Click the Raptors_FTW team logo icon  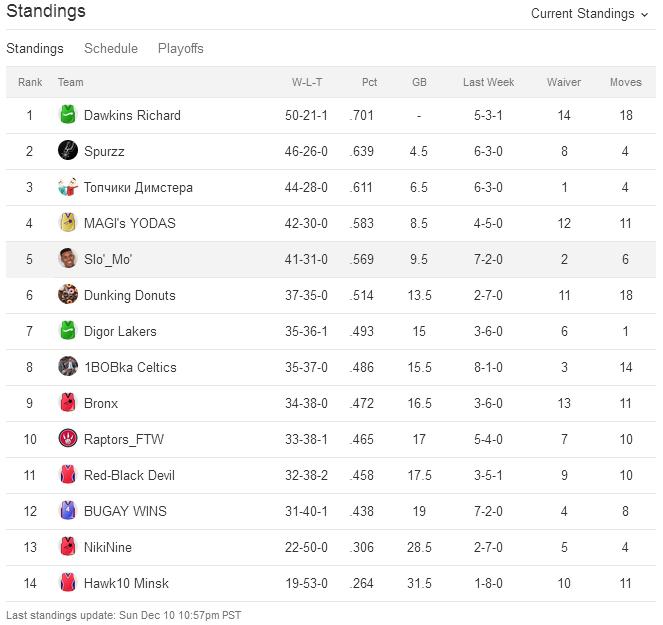pyautogui.click(x=68, y=439)
